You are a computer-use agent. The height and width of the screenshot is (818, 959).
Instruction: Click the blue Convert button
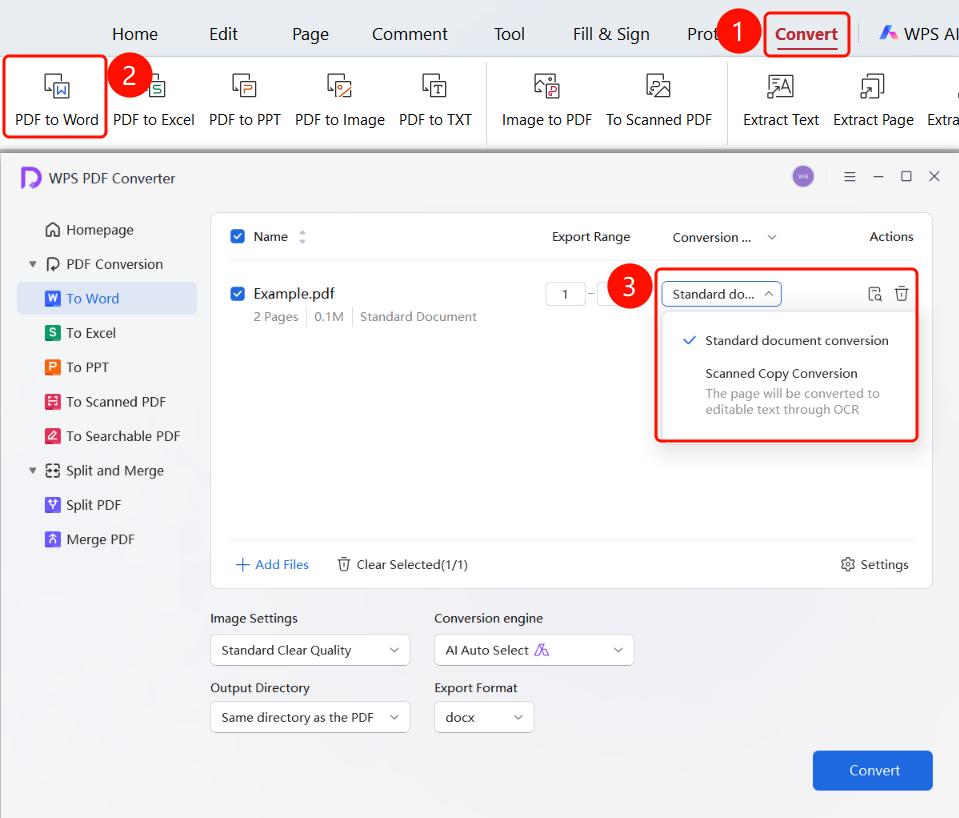pos(873,770)
